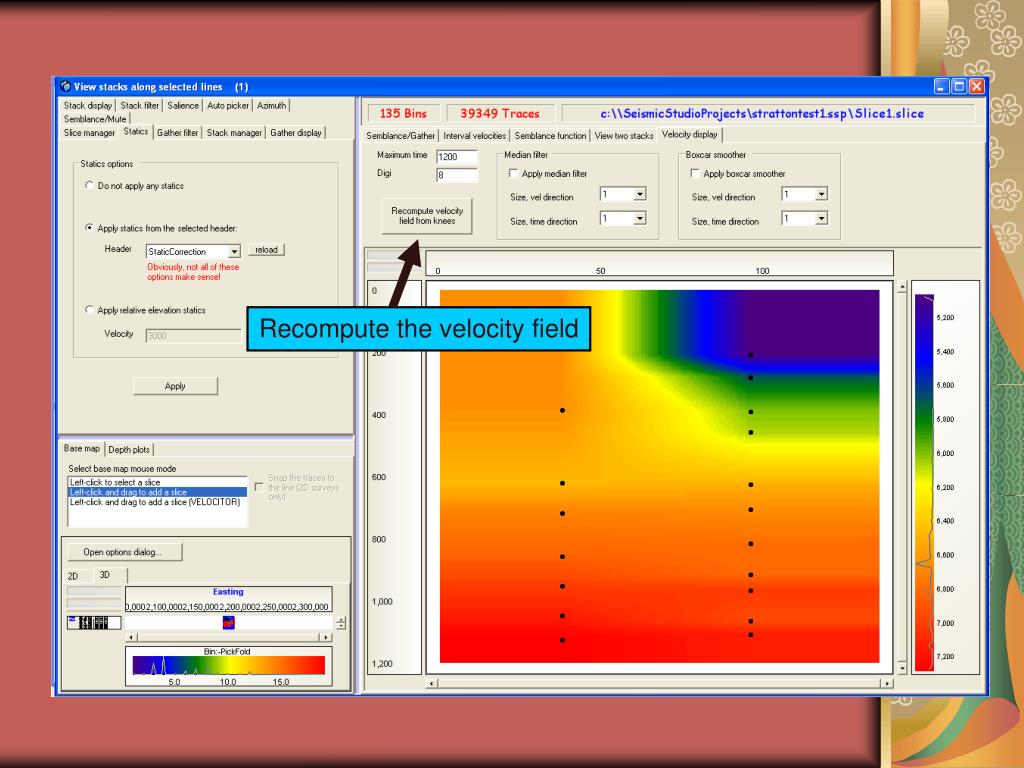Open the Salience tab
The image size is (1024, 768).
(183, 105)
